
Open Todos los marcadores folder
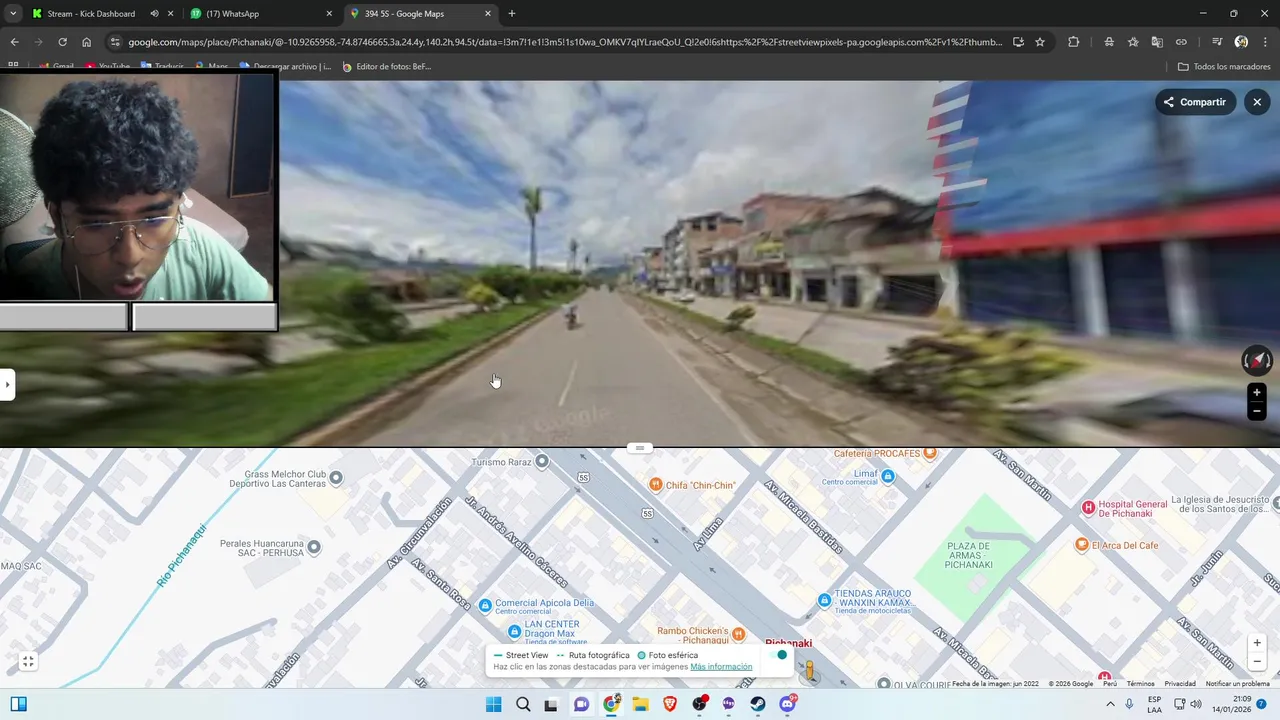point(1224,67)
